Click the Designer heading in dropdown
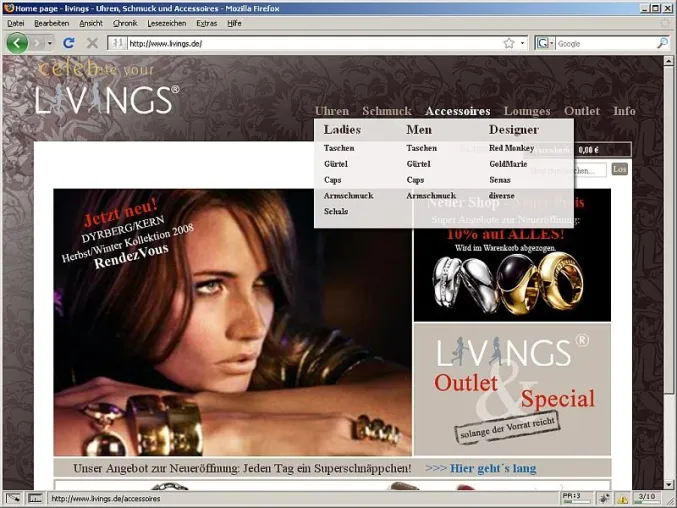 point(514,130)
